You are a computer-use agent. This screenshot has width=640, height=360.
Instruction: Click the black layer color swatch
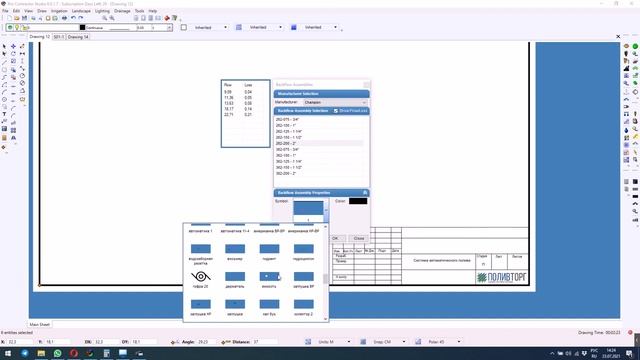[82, 27]
